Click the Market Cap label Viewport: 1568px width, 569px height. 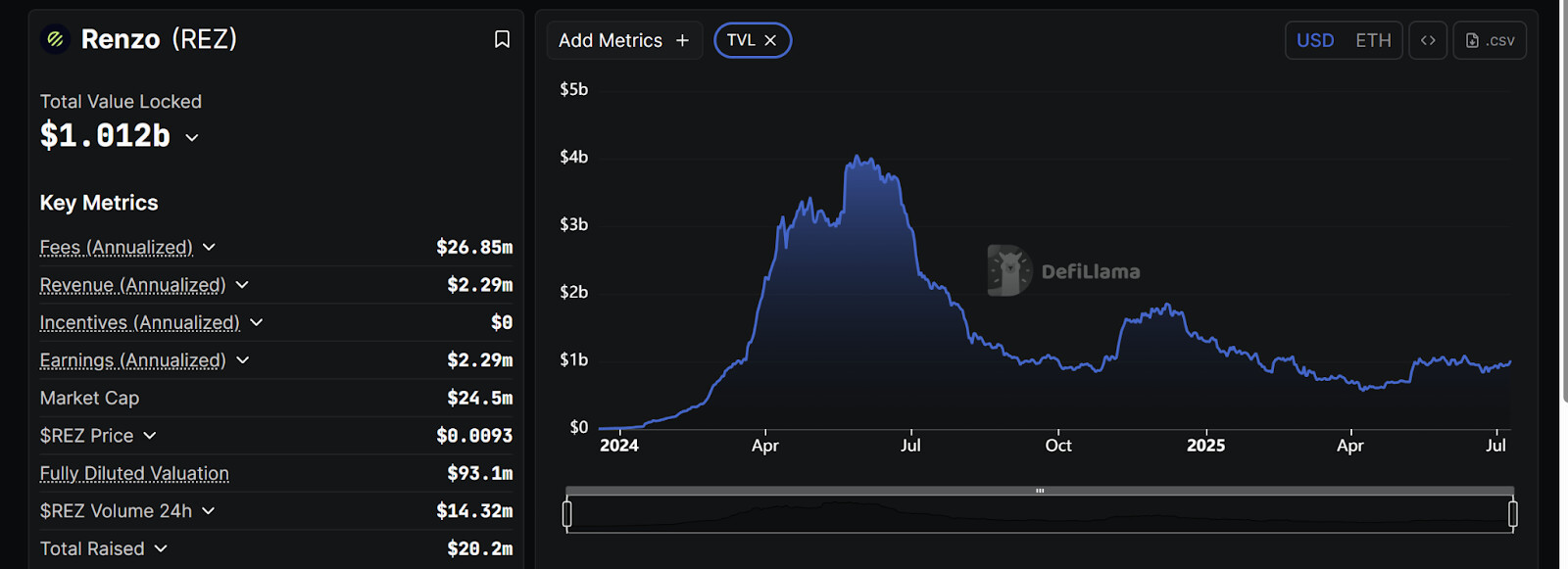pos(89,398)
